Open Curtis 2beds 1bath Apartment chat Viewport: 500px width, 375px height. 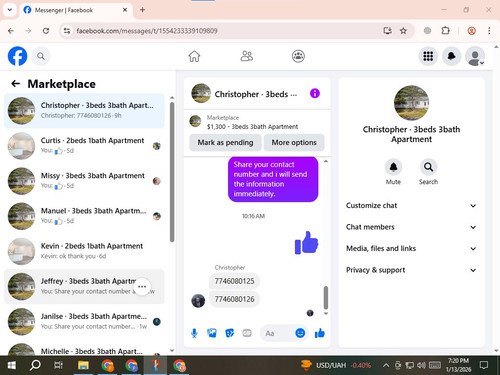(x=84, y=146)
